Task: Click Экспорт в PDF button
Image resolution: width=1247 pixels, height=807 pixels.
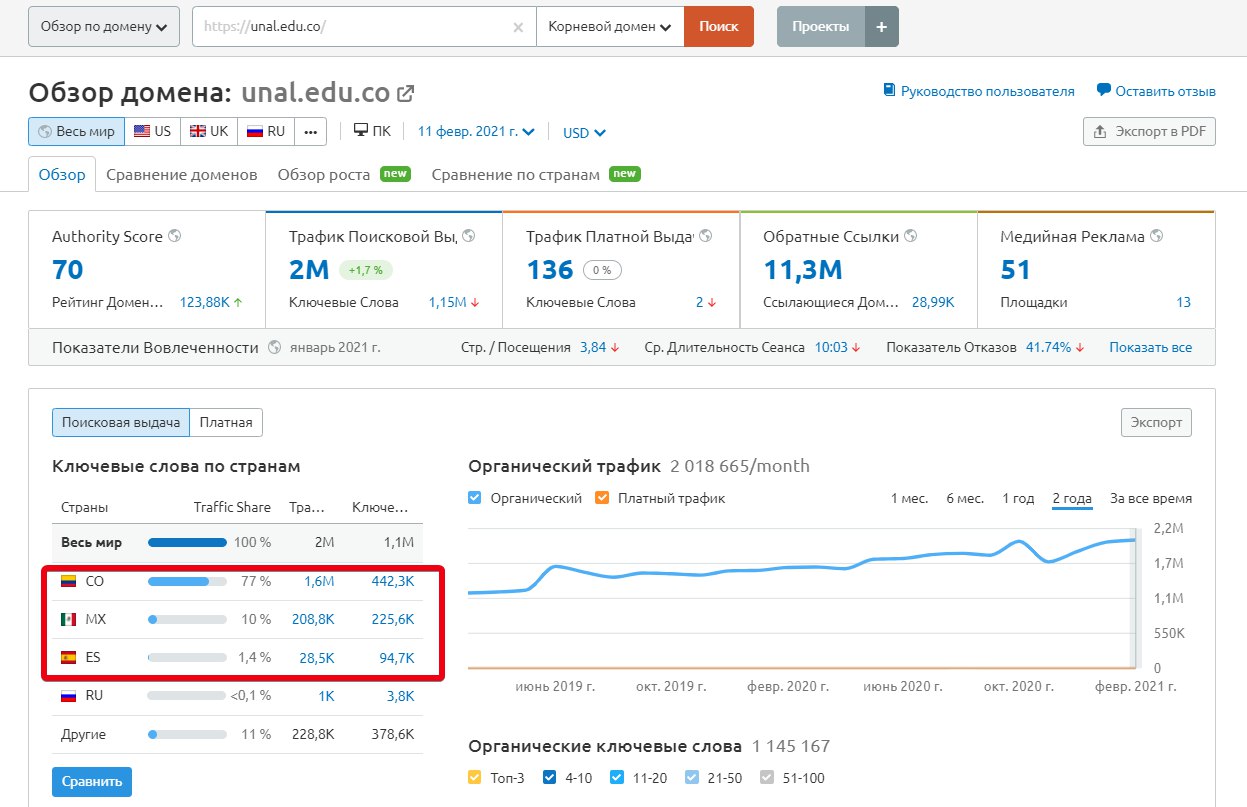Action: point(1149,131)
